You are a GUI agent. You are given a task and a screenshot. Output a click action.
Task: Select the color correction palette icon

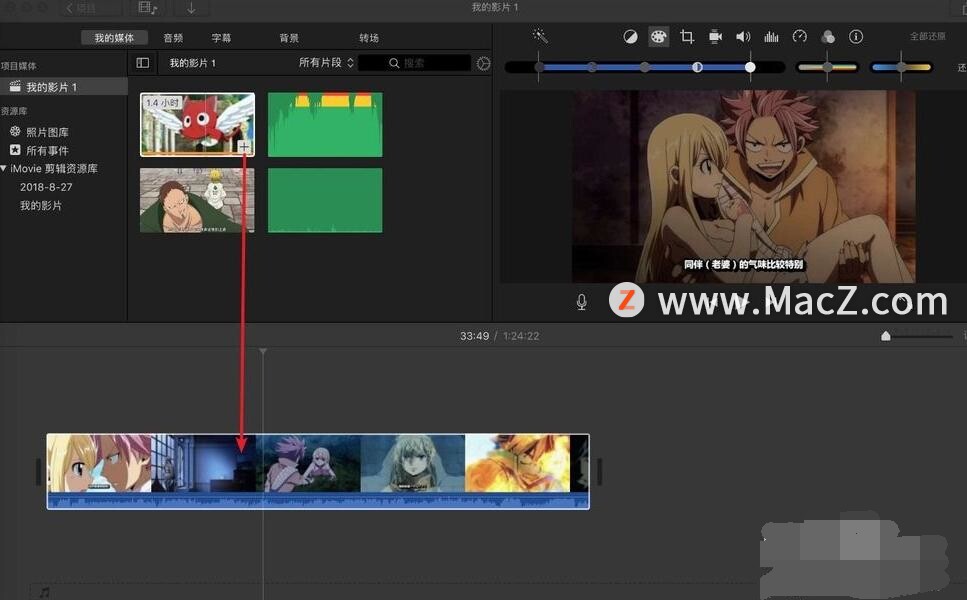point(658,37)
